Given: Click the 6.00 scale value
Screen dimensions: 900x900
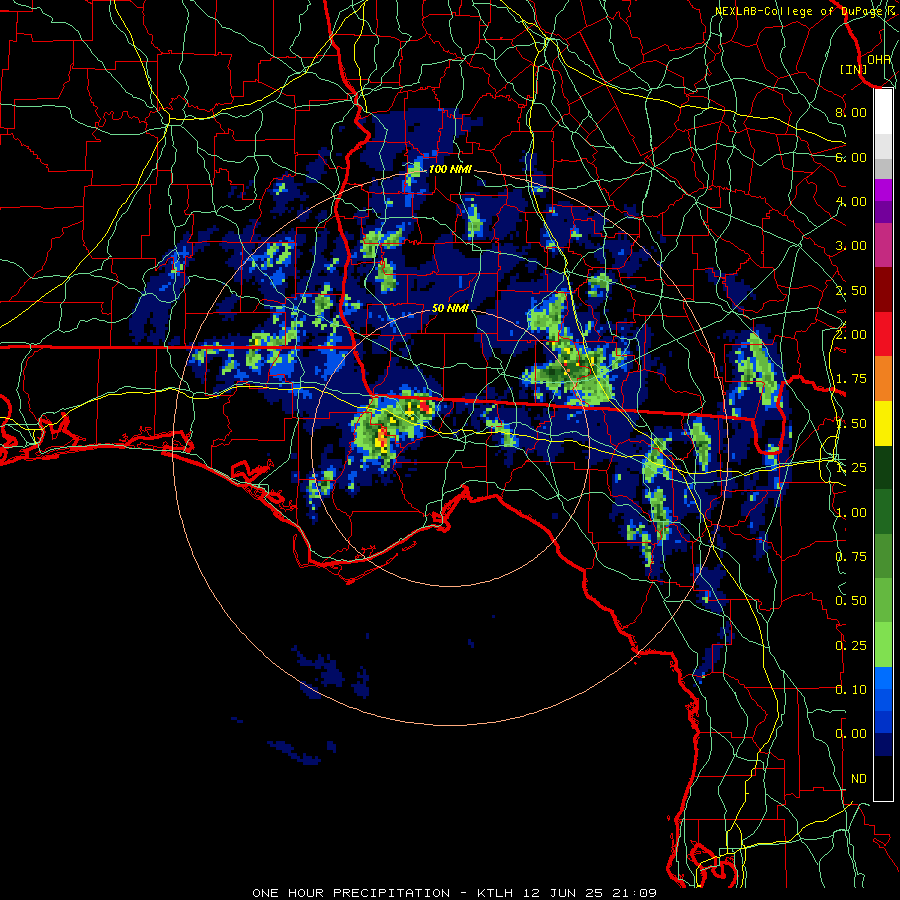Looking at the screenshot, I should pyautogui.click(x=851, y=157).
